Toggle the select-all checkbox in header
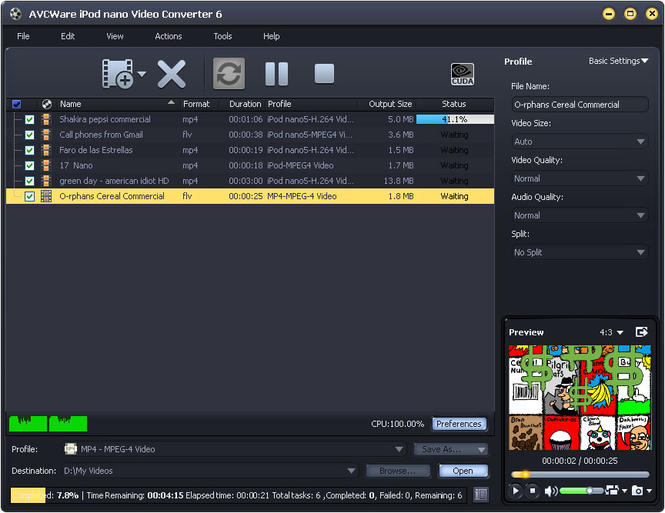The width and height of the screenshot is (665, 513). 17,104
